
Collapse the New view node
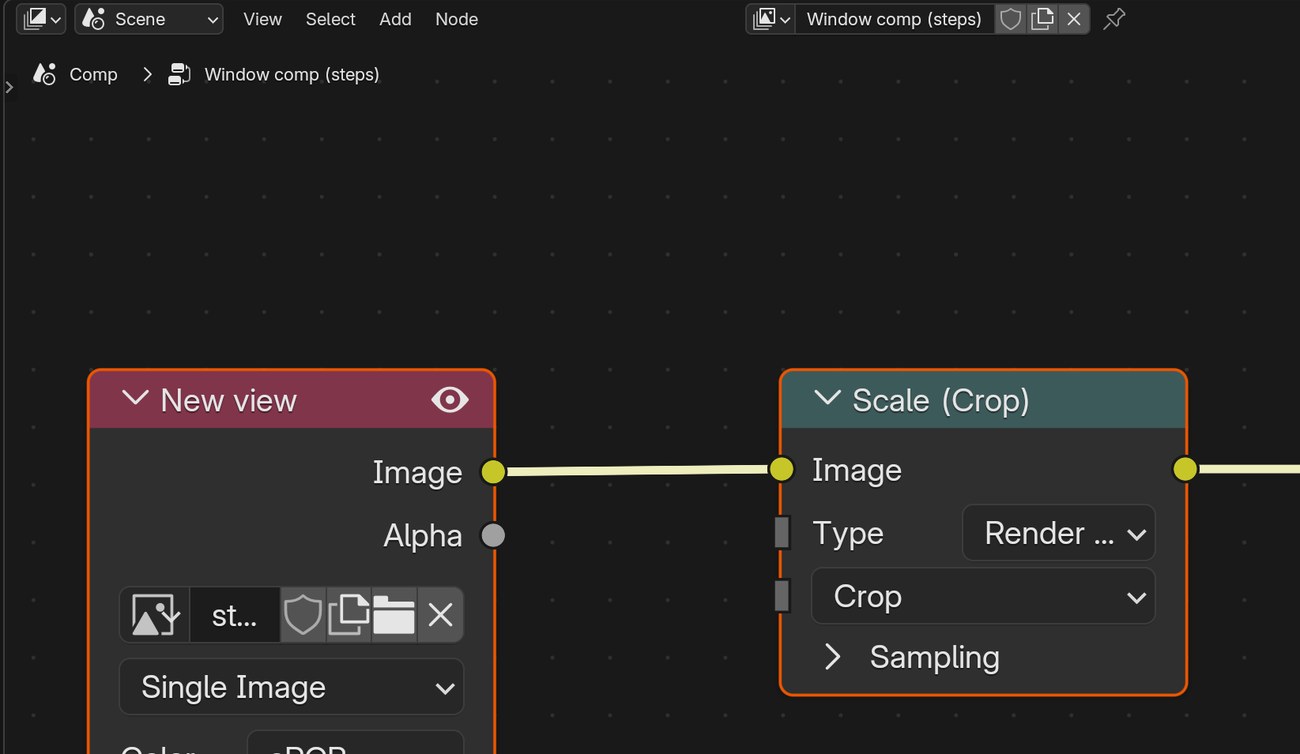click(x=135, y=399)
